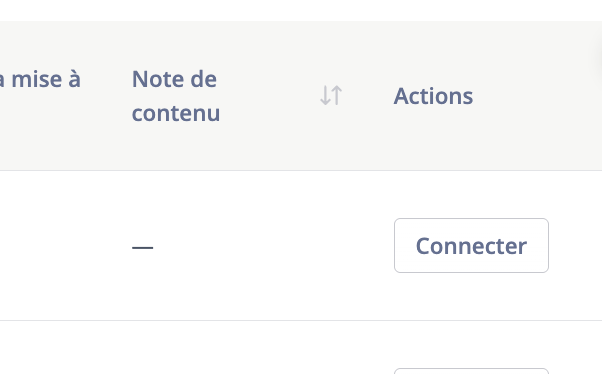Image resolution: width=602 pixels, height=374 pixels.
Task: Click header space between 'mise à' and Note
Action: click(x=106, y=96)
